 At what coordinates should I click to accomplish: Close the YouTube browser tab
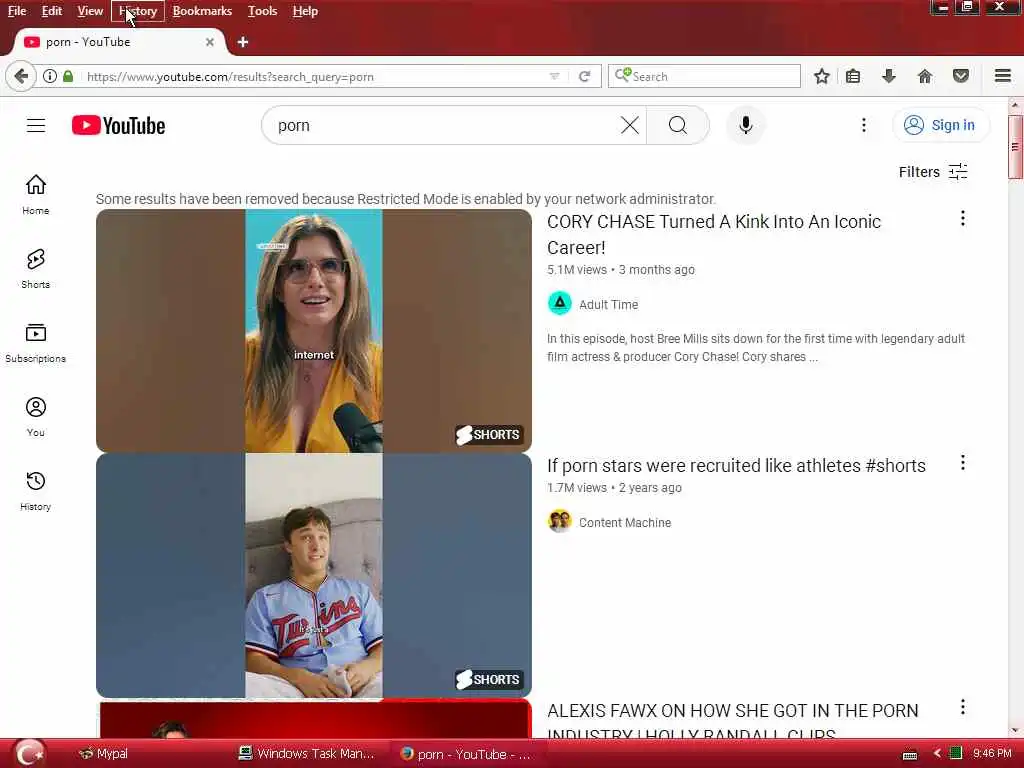210,42
